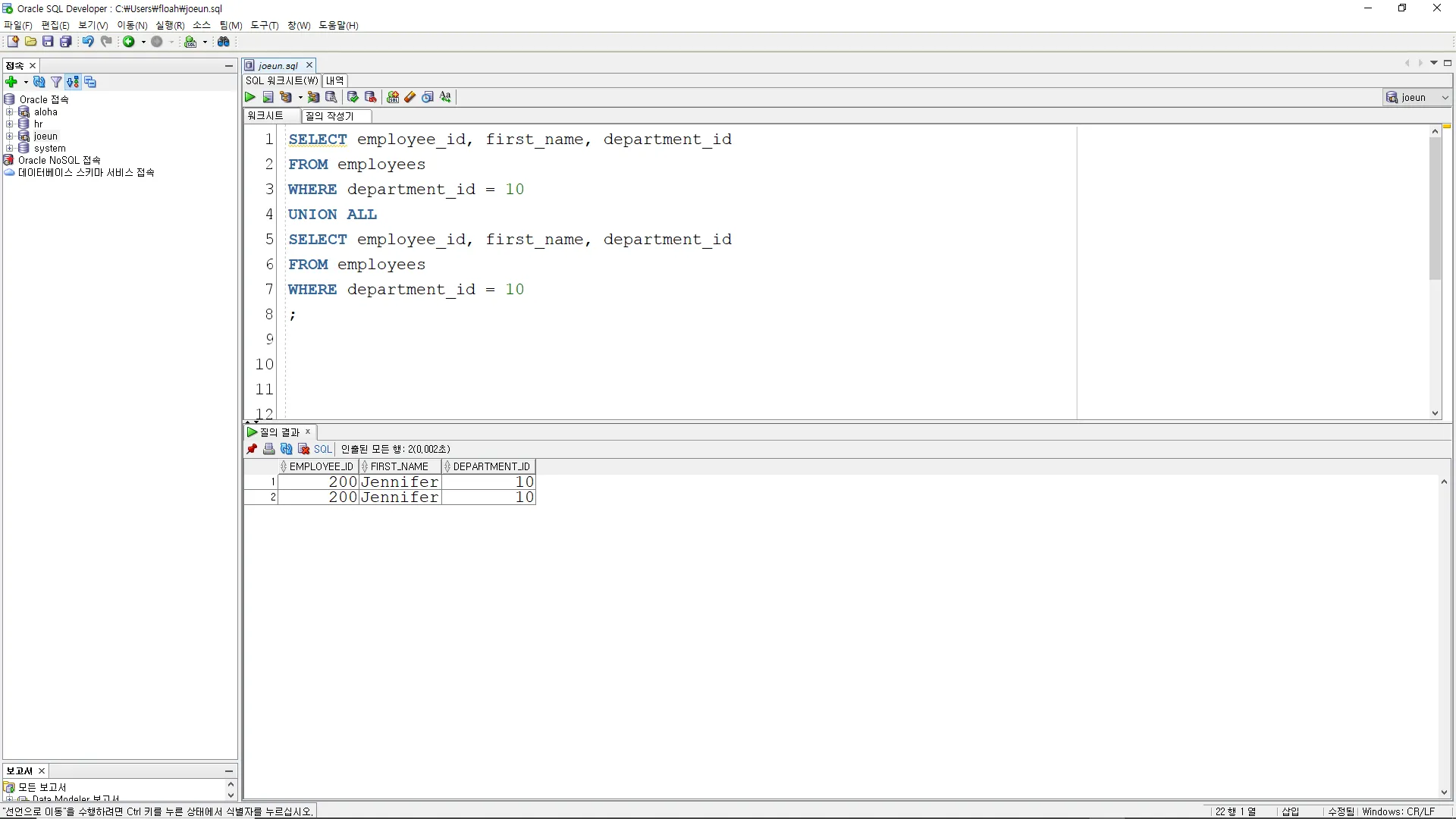The height and width of the screenshot is (819, 1456).
Task: Pin the query result tab
Action: pos(252,449)
